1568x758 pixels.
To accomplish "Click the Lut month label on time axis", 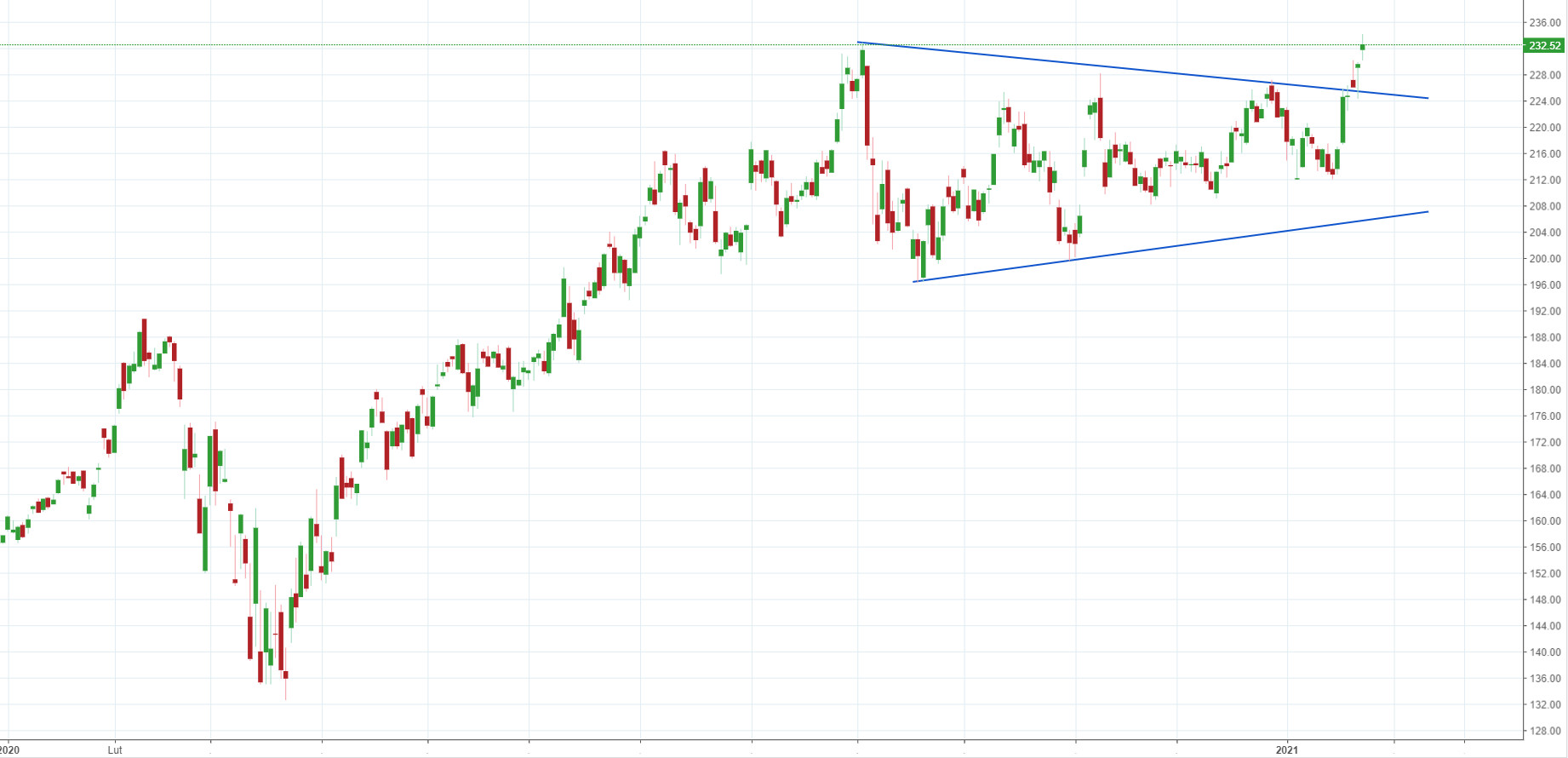I will (x=115, y=750).
